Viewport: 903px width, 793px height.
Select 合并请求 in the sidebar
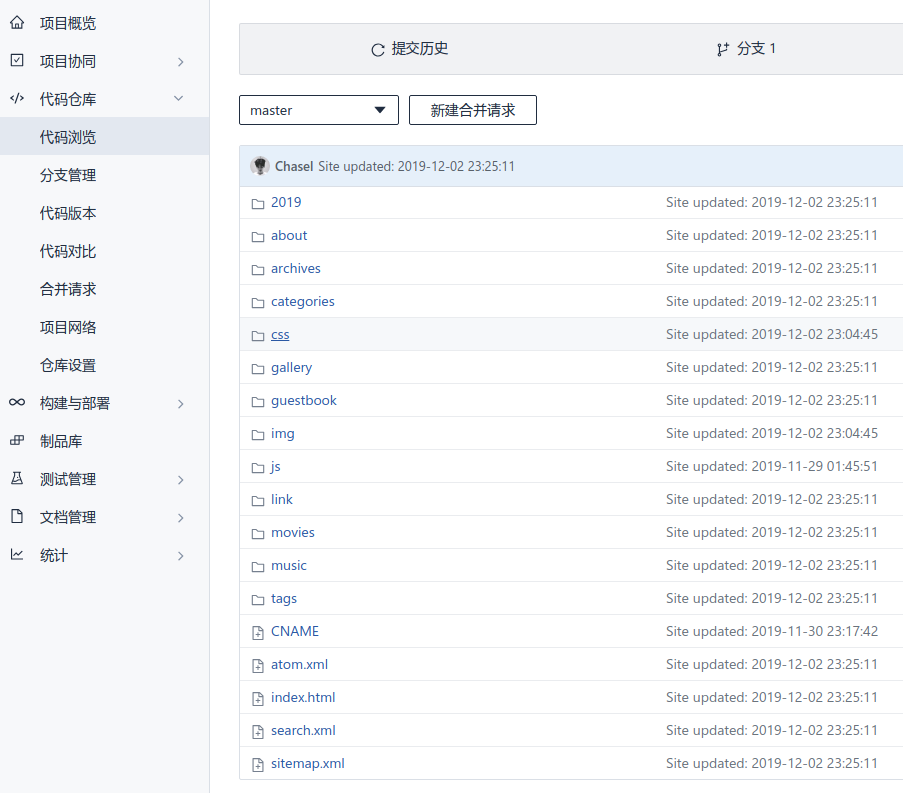pos(68,289)
